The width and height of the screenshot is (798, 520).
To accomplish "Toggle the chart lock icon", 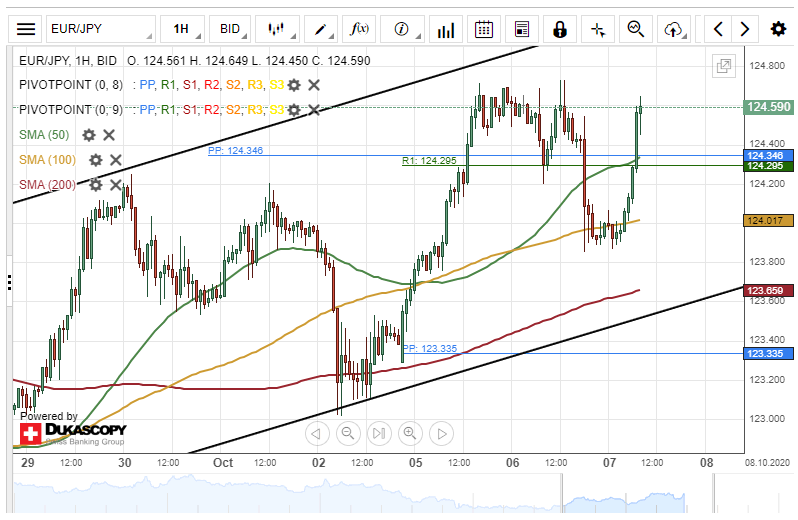I will coord(560,29).
